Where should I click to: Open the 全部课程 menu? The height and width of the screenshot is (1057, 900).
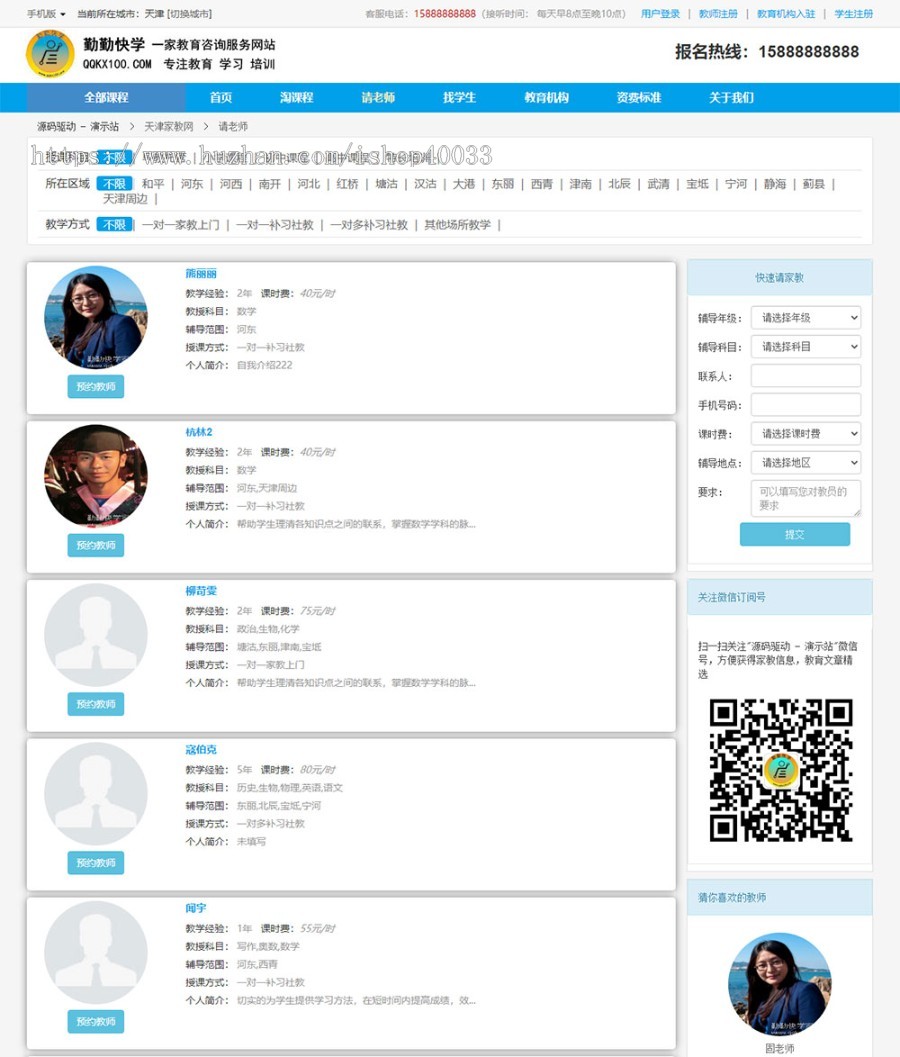(x=106, y=98)
